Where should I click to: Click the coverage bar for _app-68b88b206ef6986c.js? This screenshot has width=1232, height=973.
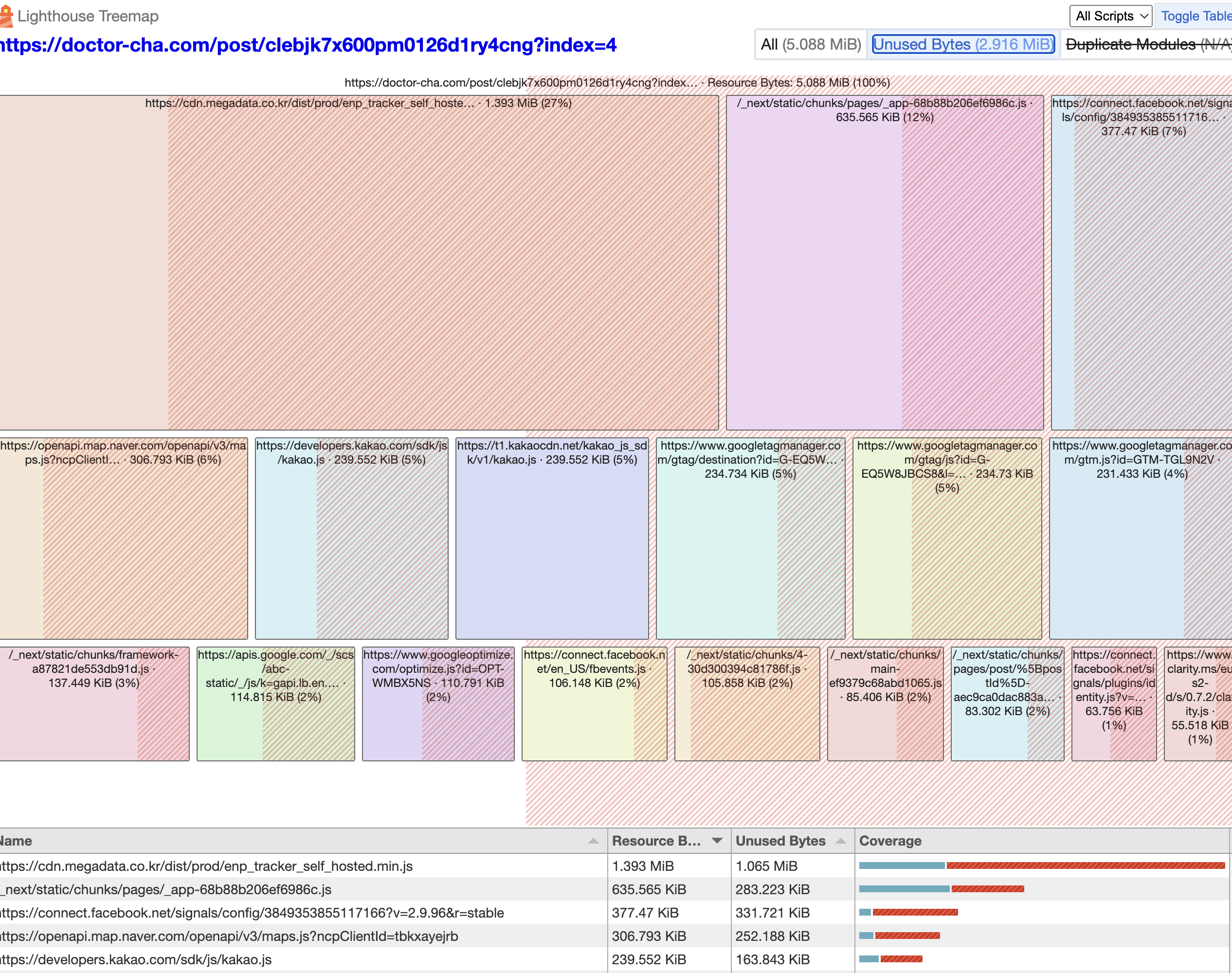pyautogui.click(x=942, y=889)
